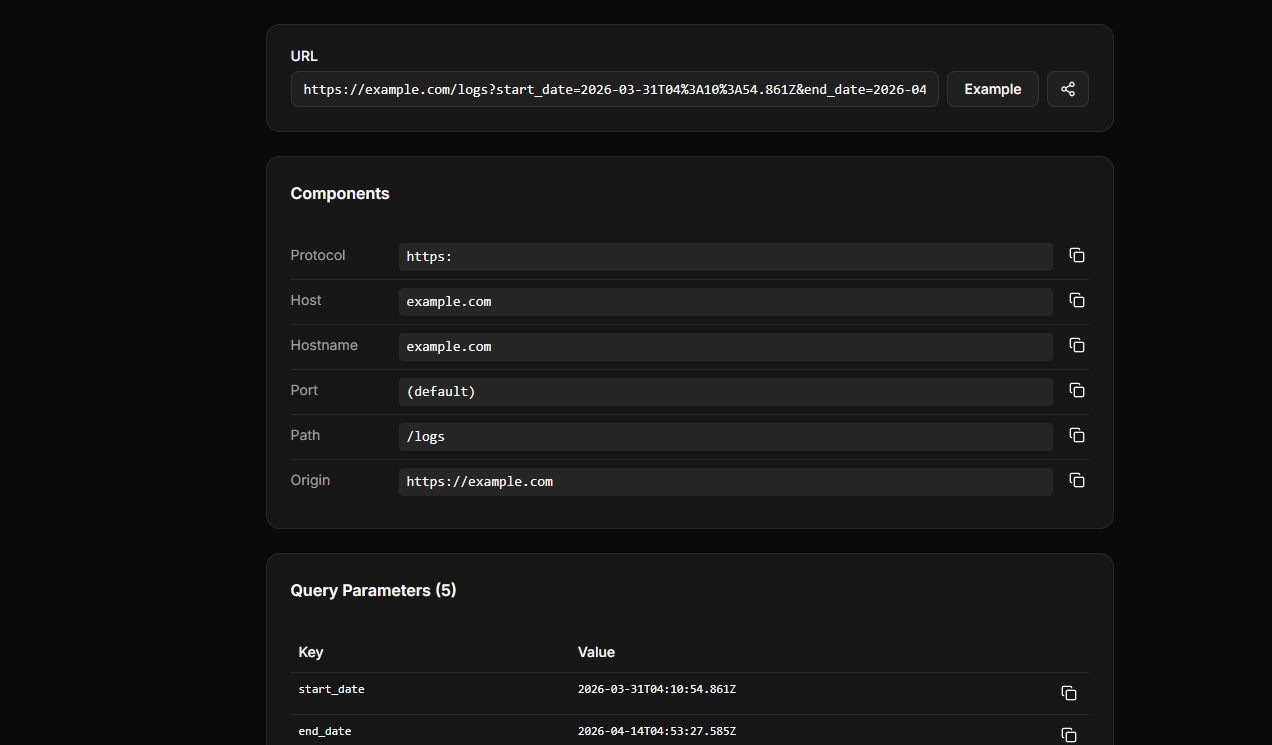
Task: Copy the Hostname component
Action: pyautogui.click(x=1076, y=345)
